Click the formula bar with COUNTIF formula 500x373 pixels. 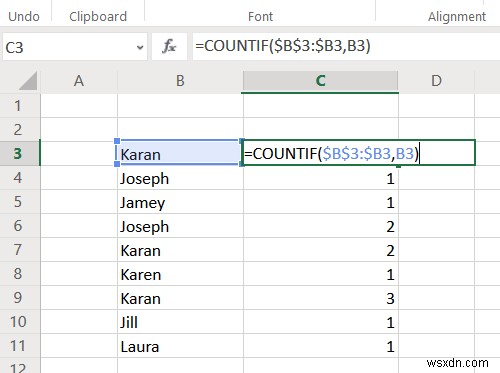[346, 46]
